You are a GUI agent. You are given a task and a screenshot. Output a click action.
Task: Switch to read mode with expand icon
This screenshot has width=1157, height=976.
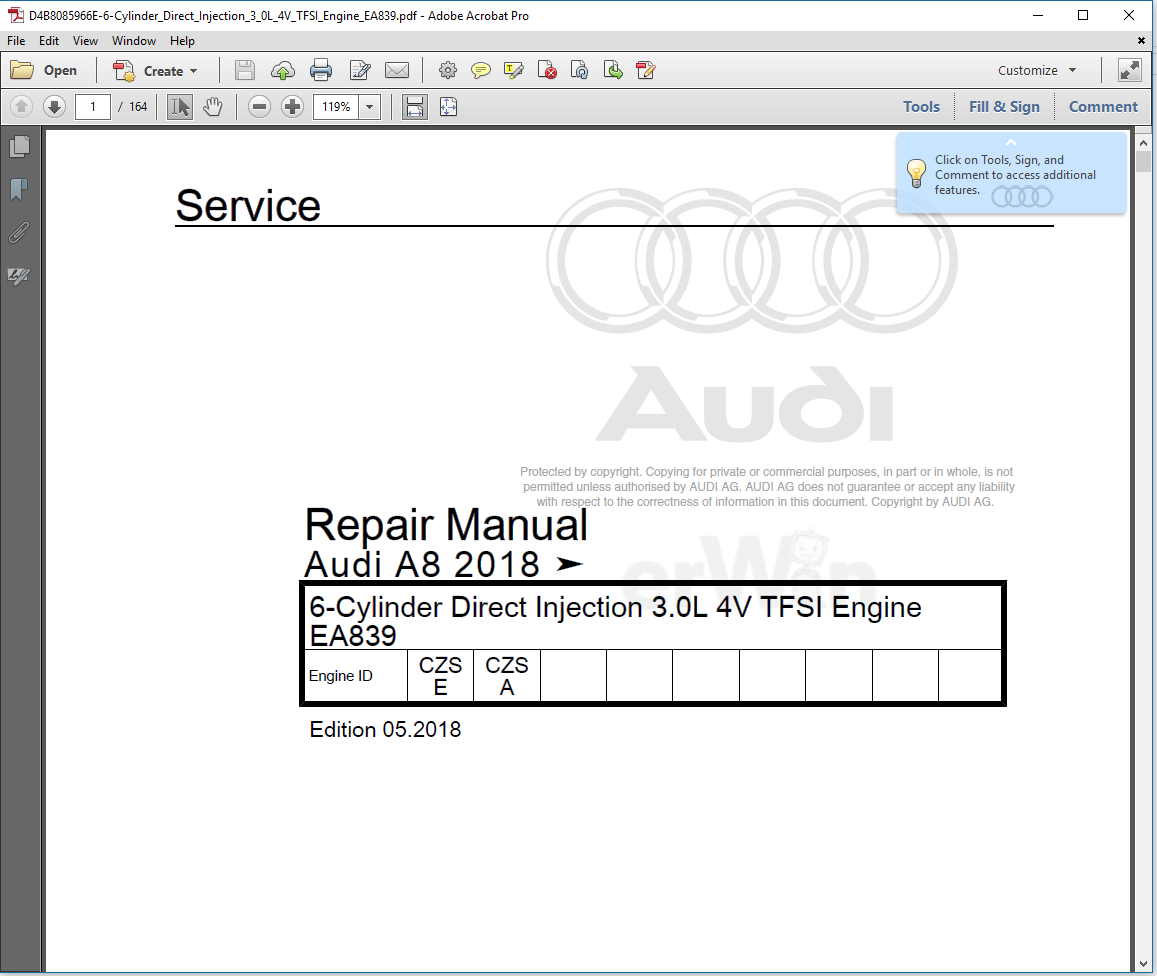[1130, 71]
